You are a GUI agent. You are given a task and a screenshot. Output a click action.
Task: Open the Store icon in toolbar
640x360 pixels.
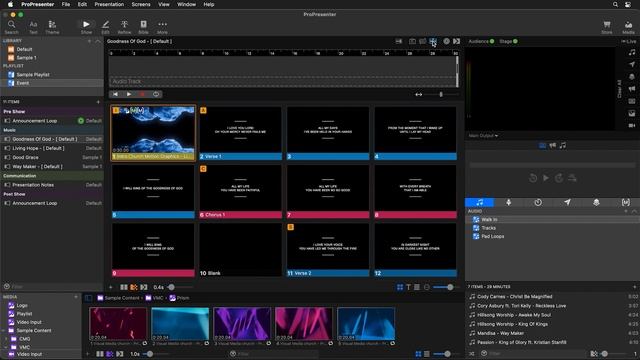[x=607, y=27]
